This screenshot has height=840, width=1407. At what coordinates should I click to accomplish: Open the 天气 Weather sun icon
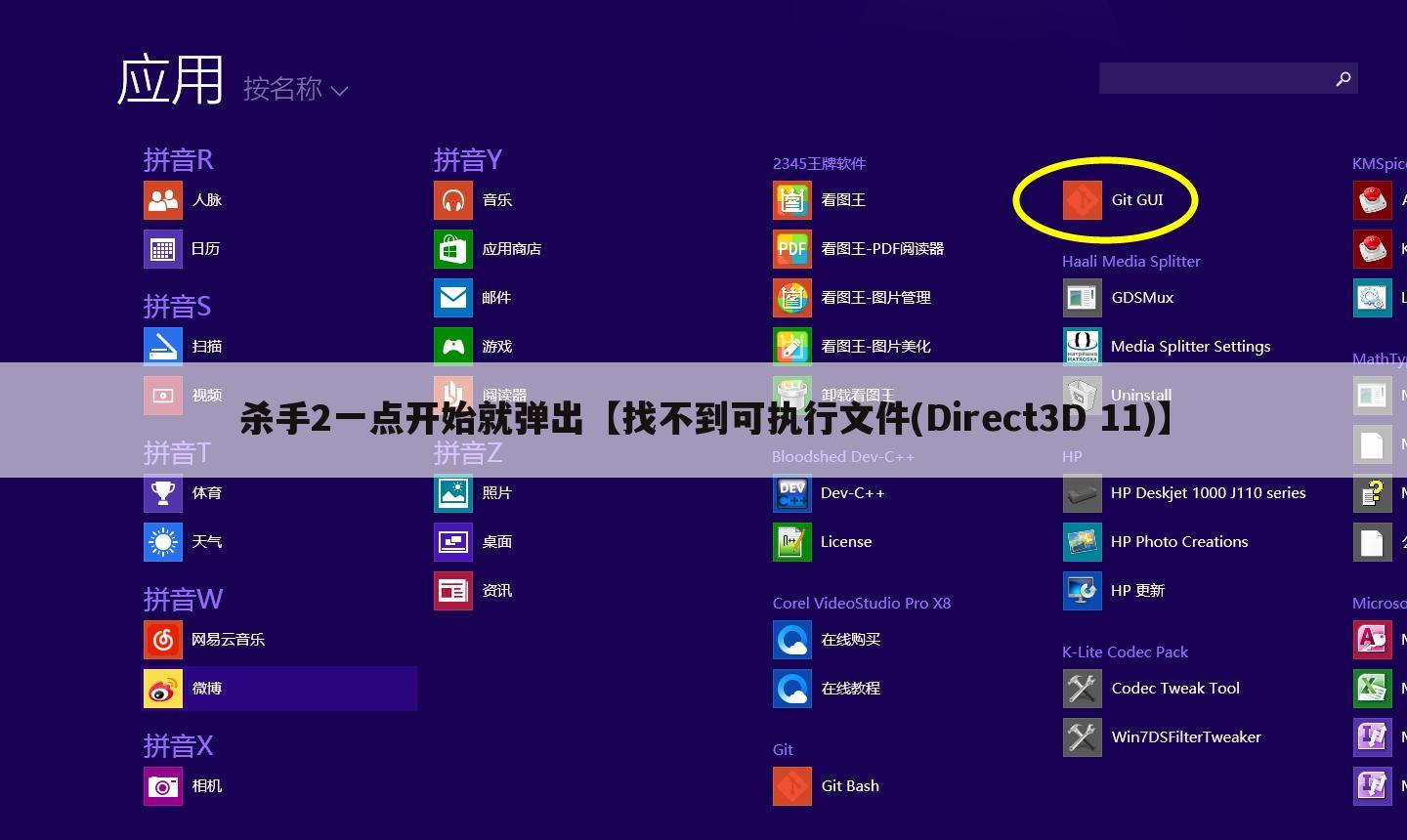(x=163, y=542)
